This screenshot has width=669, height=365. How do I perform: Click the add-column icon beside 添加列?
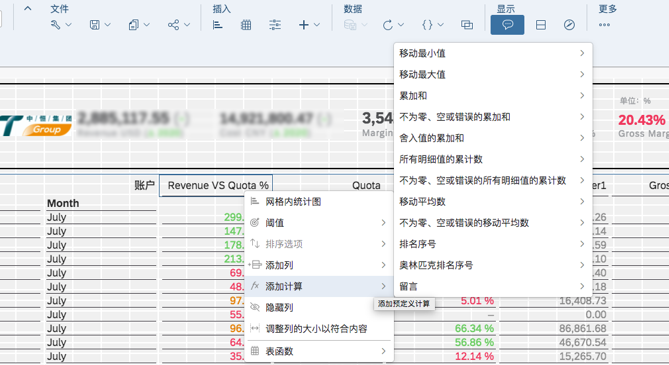click(x=255, y=265)
